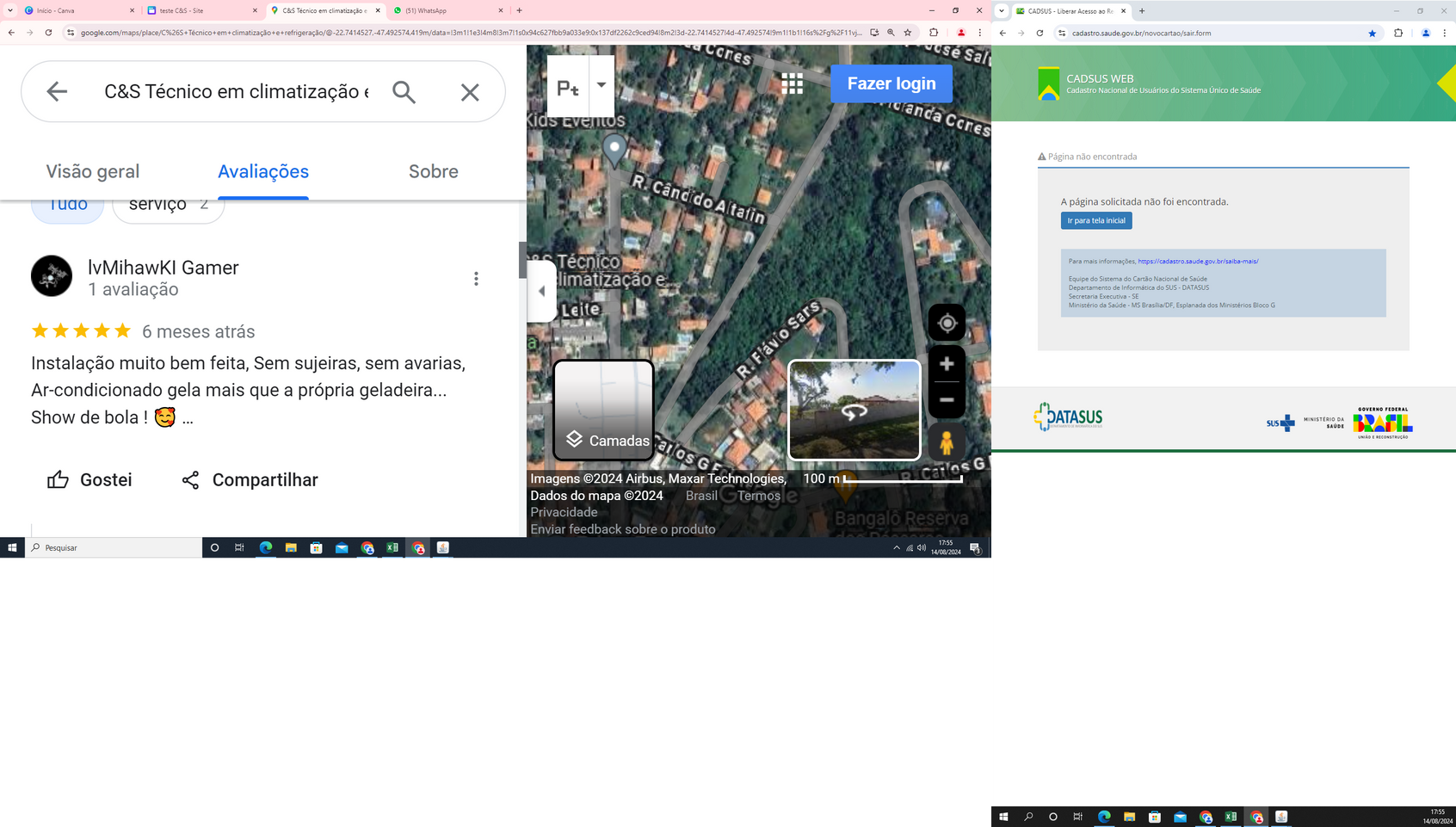Viewport: 1456px width, 827px height.
Task: Open a new tab in the Maps browser
Action: (x=519, y=10)
